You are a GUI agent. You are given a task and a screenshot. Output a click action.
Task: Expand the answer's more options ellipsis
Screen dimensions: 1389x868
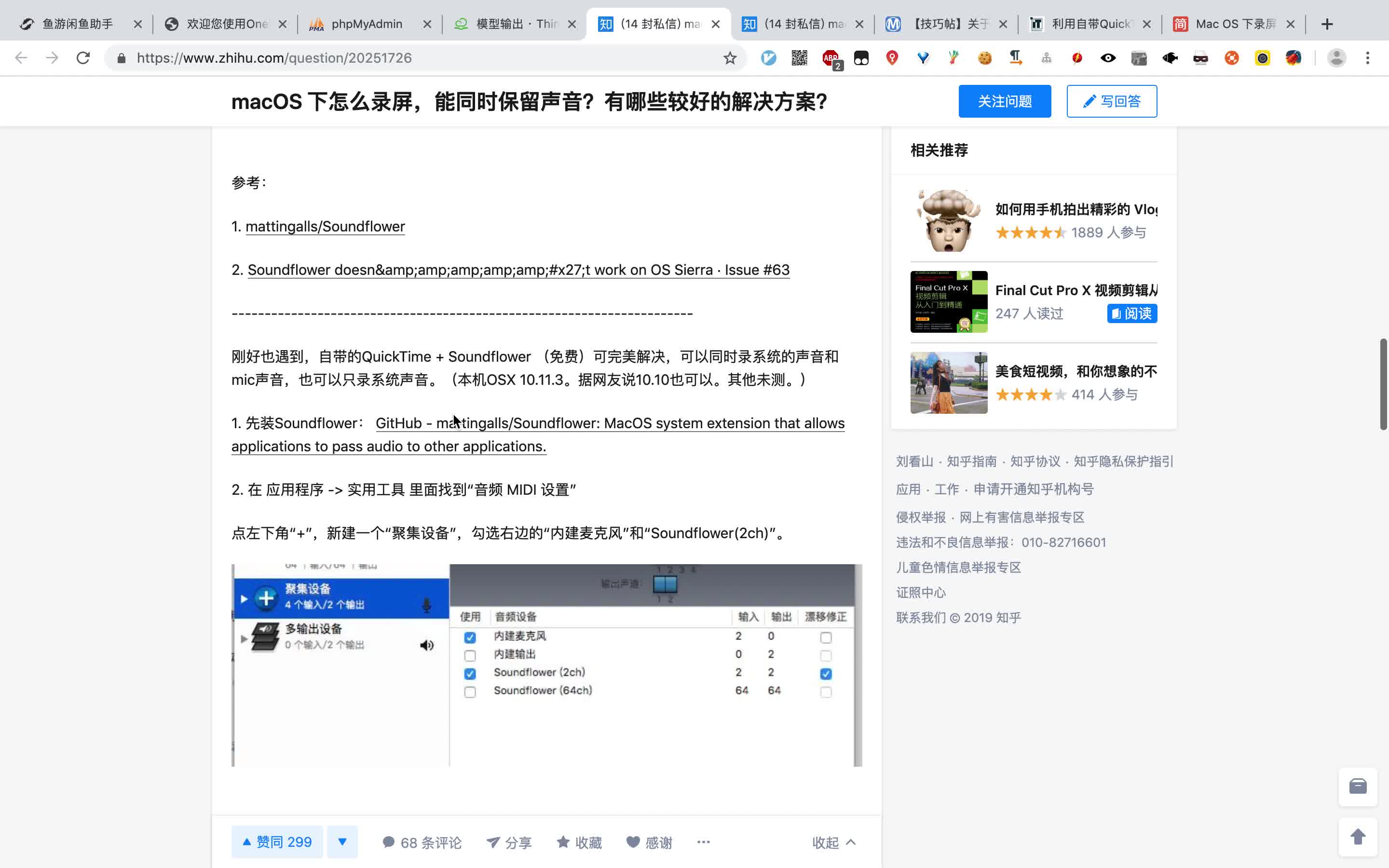pos(704,842)
